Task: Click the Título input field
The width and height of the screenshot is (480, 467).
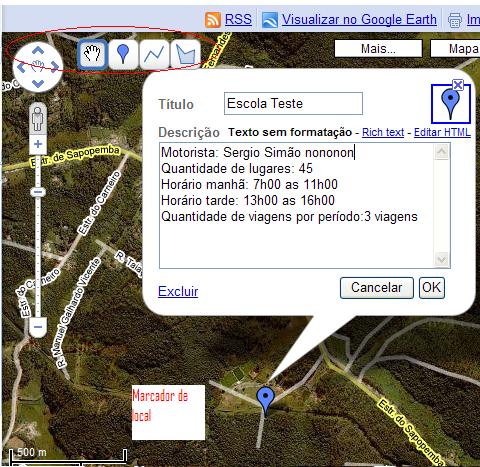Action: tap(293, 104)
